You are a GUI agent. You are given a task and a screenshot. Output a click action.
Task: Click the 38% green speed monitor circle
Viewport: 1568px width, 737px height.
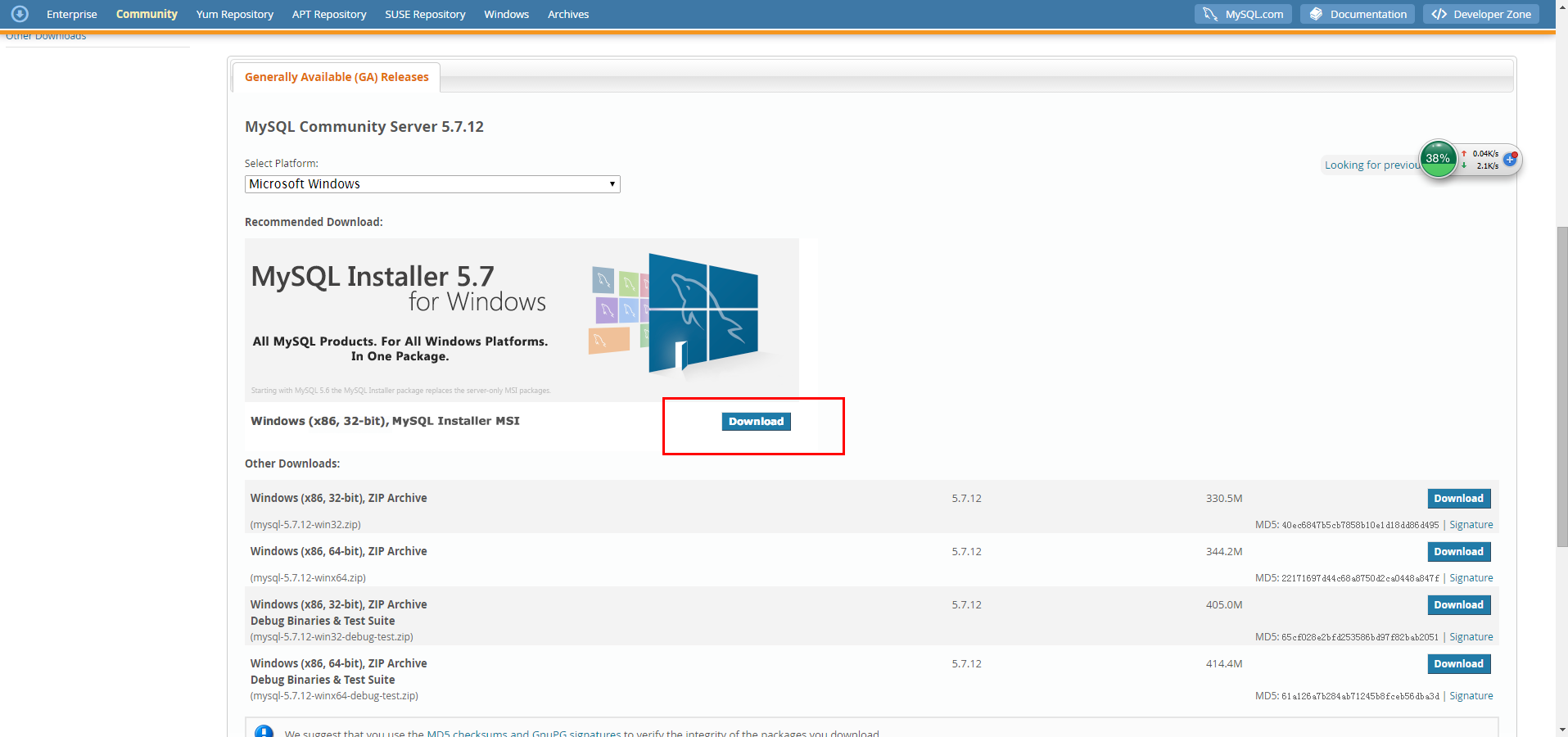pos(1438,158)
